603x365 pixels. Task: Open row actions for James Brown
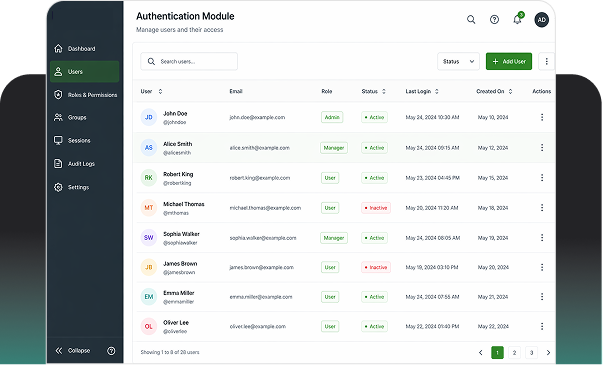(x=542, y=267)
